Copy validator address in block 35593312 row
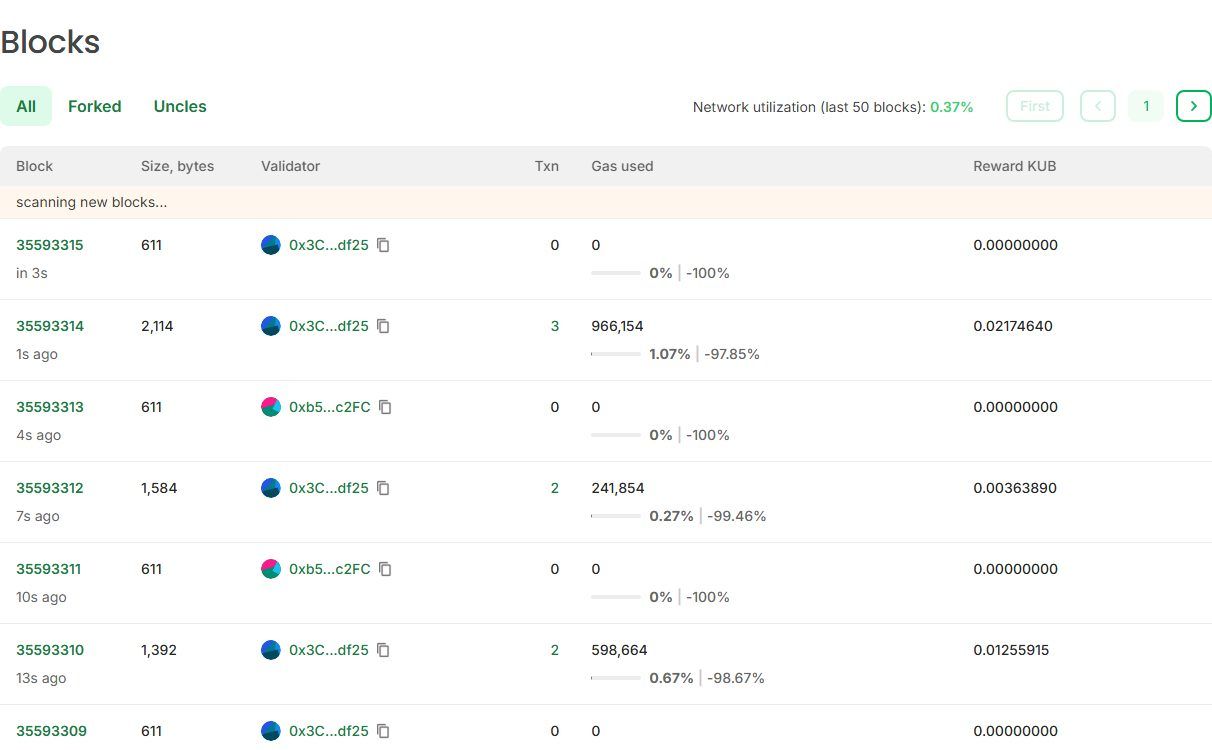The width and height of the screenshot is (1212, 750). pyautogui.click(x=383, y=488)
